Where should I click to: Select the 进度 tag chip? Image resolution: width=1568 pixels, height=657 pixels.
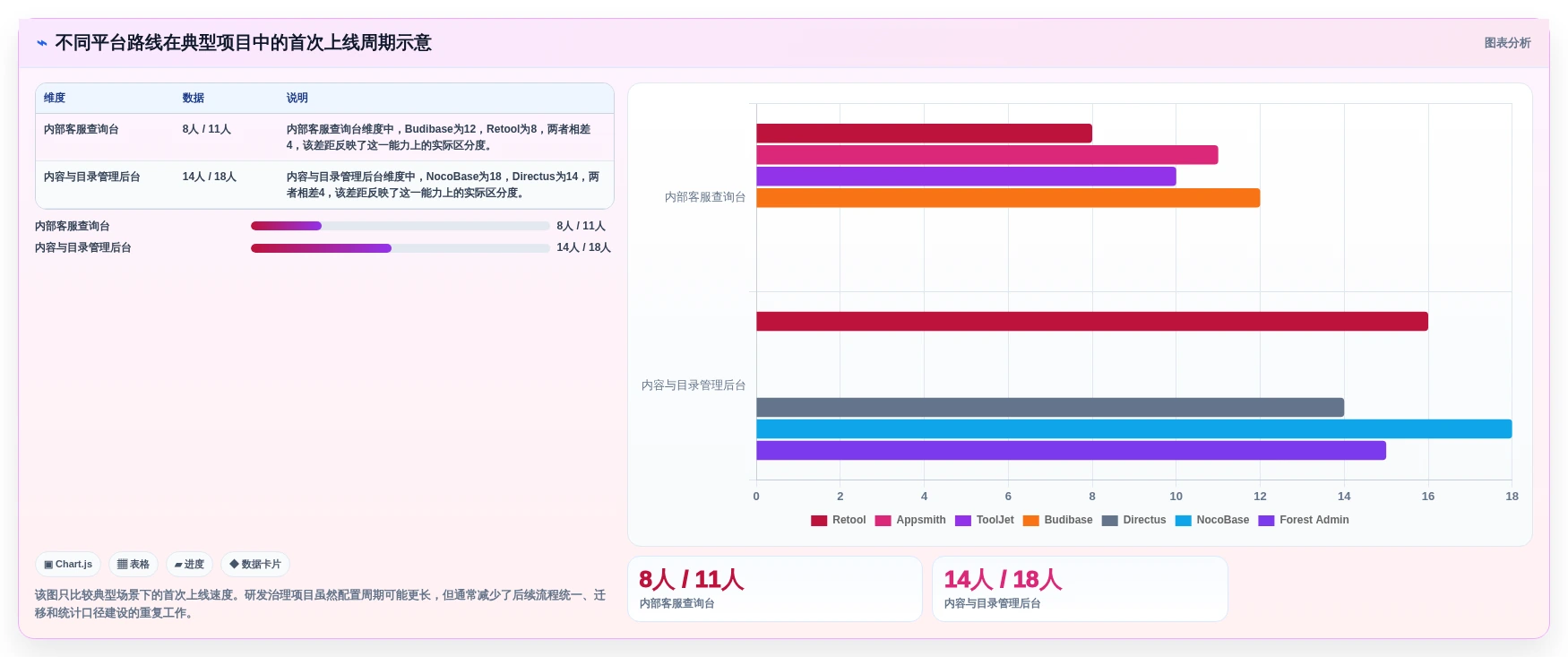click(189, 565)
